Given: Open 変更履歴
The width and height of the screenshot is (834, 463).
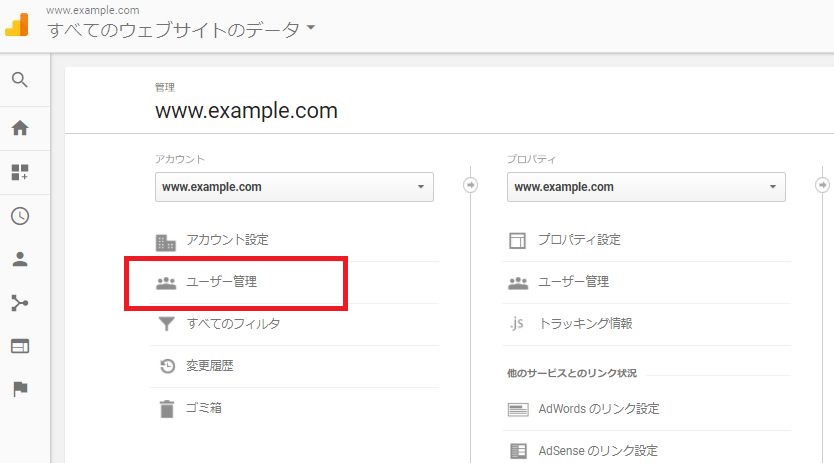Looking at the screenshot, I should pyautogui.click(x=210, y=366).
